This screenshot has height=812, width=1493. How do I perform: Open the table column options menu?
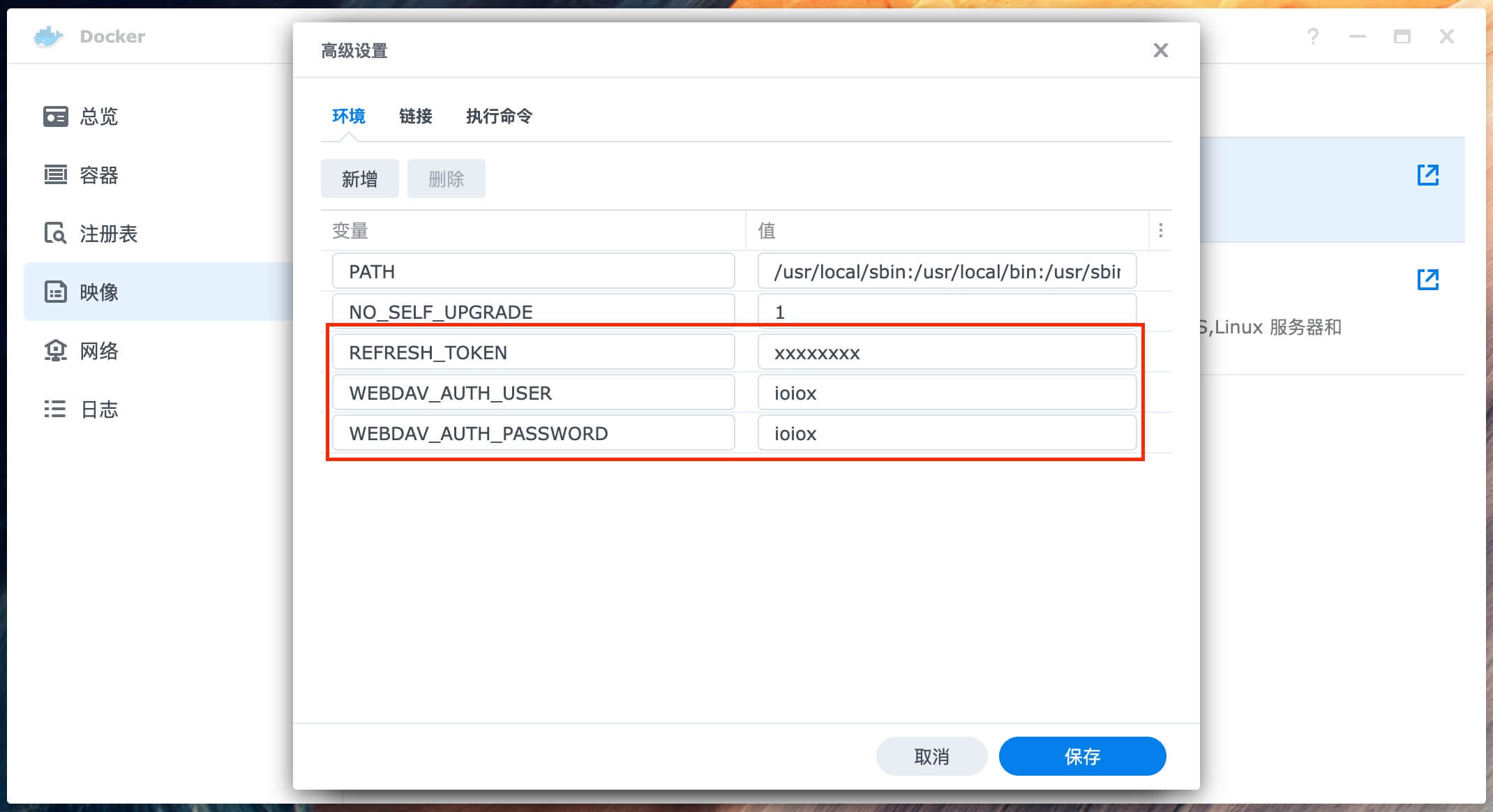tap(1160, 230)
